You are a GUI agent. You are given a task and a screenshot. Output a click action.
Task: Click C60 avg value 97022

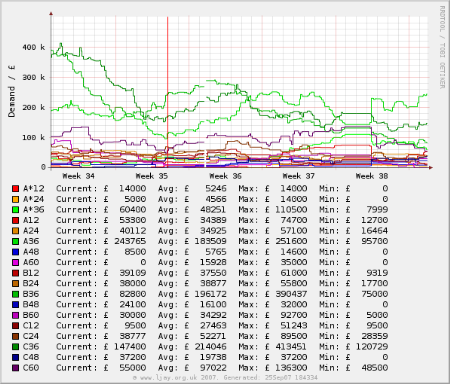pyautogui.click(x=213, y=368)
